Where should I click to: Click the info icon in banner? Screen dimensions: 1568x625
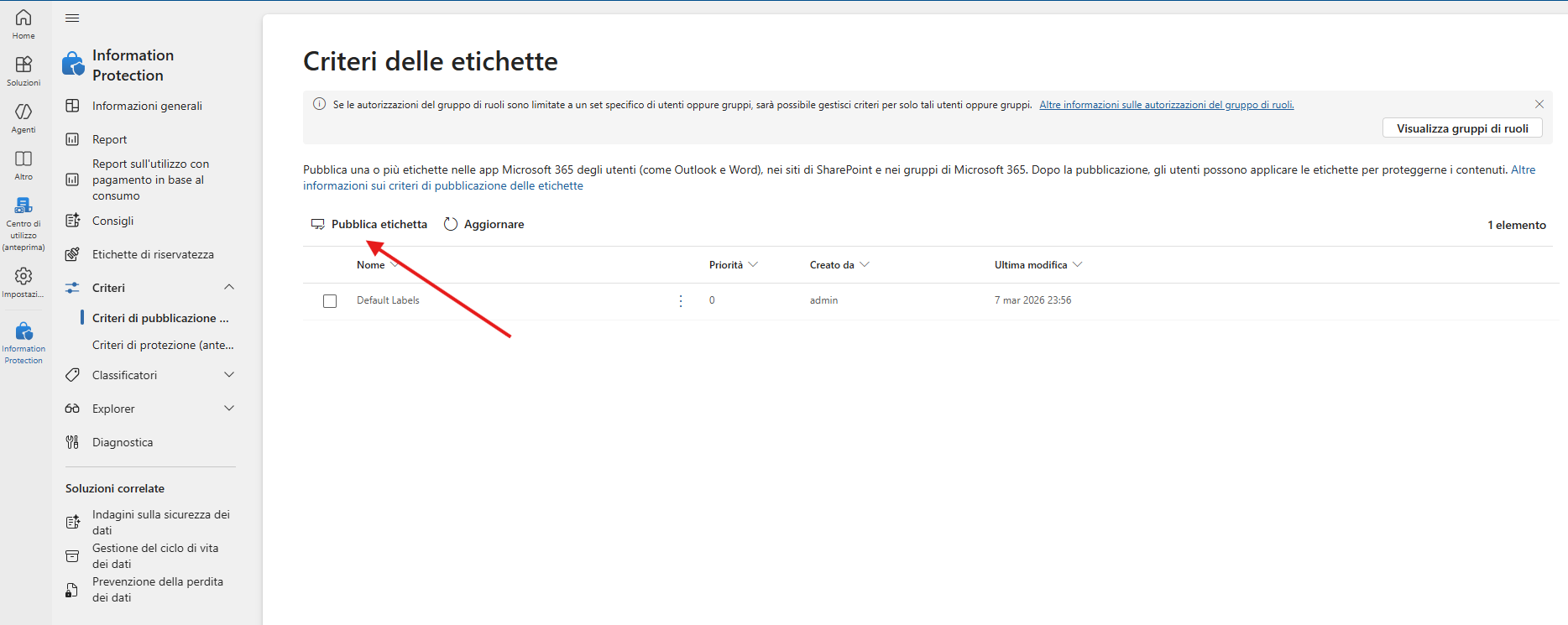click(x=319, y=104)
